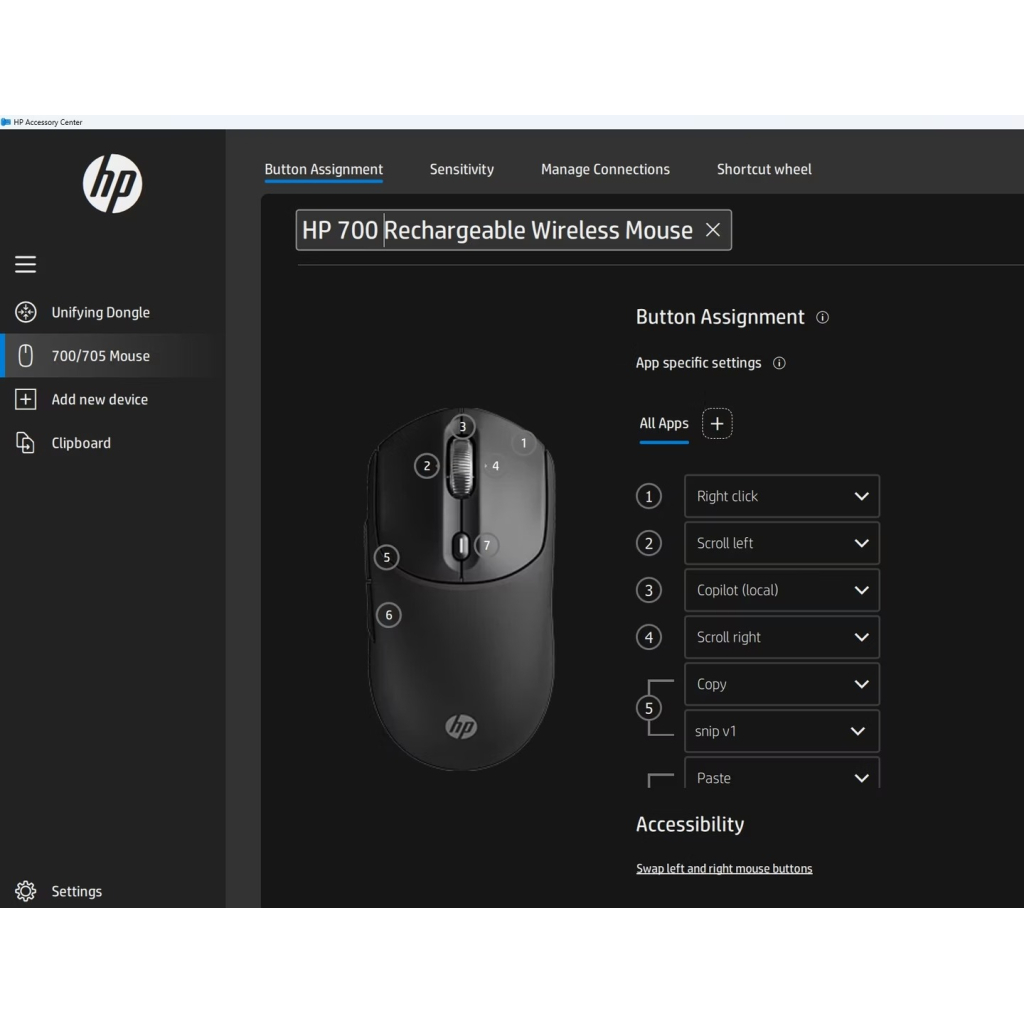Clear the device name with the X button

coord(712,230)
